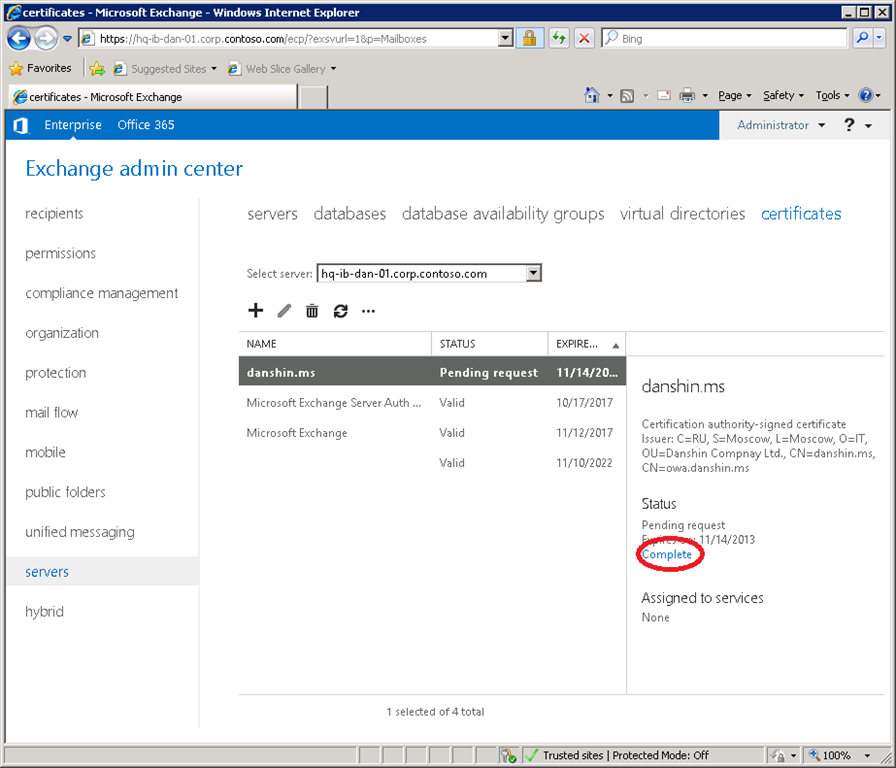Screen dimensions: 896x768
Task: Switch to the databases tab
Action: click(350, 214)
